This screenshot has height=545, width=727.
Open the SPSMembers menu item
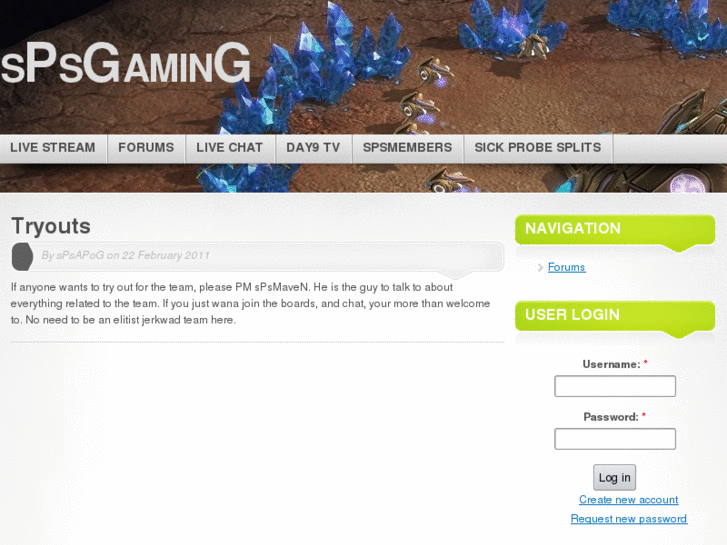[408, 147]
